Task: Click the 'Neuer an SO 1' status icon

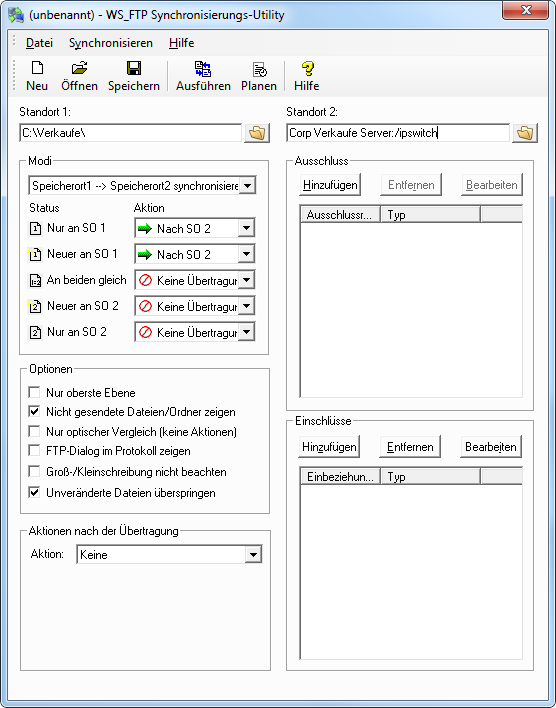Action: [35, 254]
